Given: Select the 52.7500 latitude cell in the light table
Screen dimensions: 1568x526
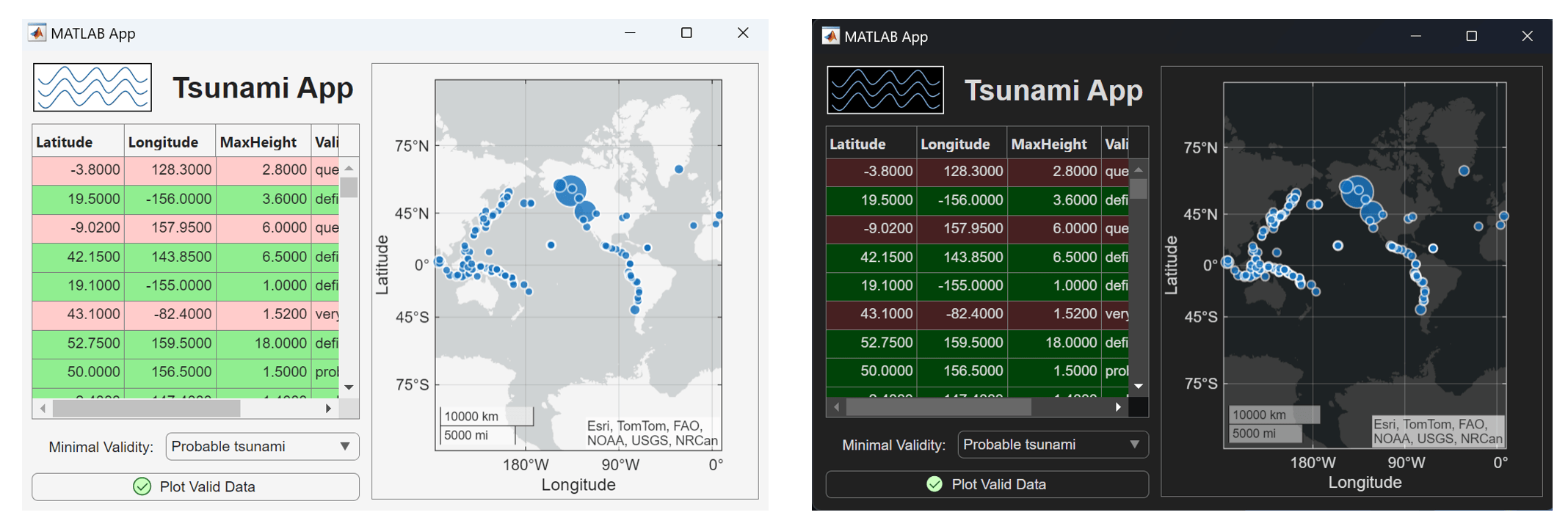Looking at the screenshot, I should click(x=79, y=343).
